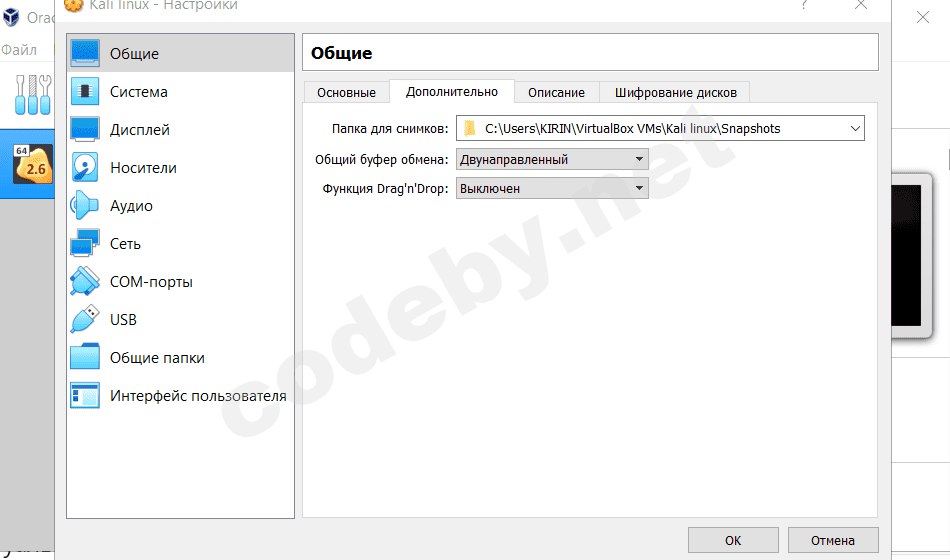Select the USB label in sidebar
The width and height of the screenshot is (950, 560).
(124, 319)
